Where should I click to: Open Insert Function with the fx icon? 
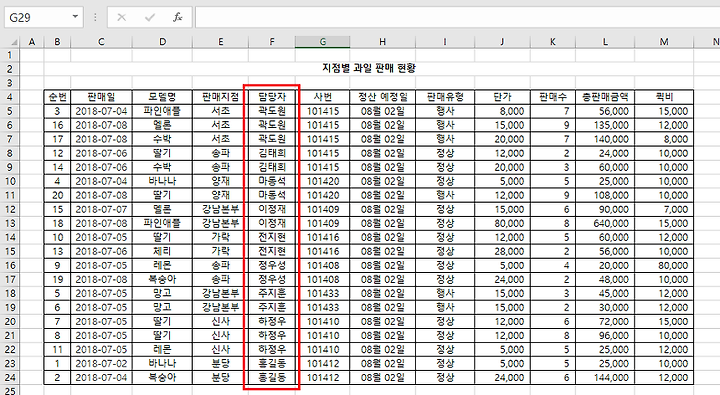click(178, 17)
